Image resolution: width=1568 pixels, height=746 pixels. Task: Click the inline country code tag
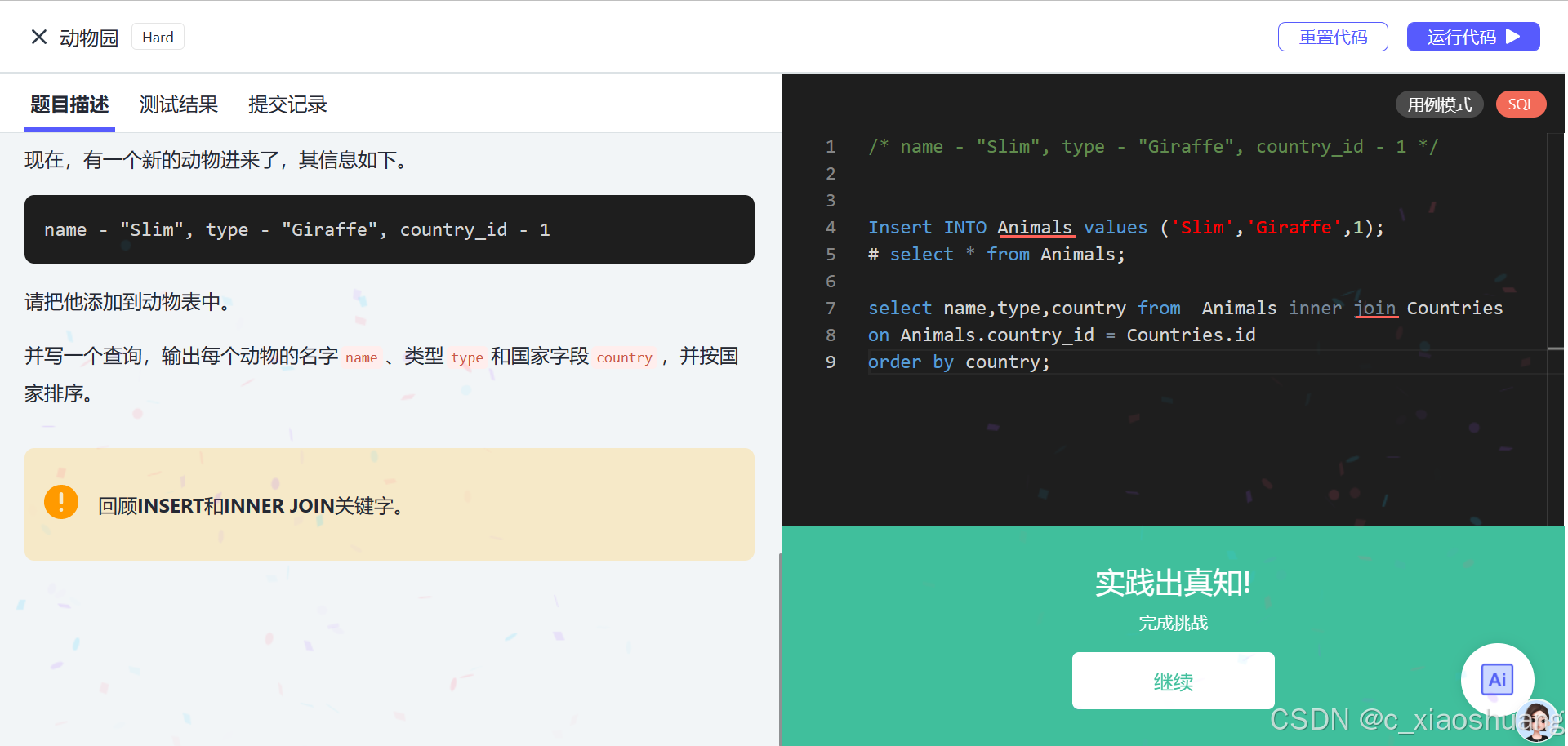coord(624,357)
